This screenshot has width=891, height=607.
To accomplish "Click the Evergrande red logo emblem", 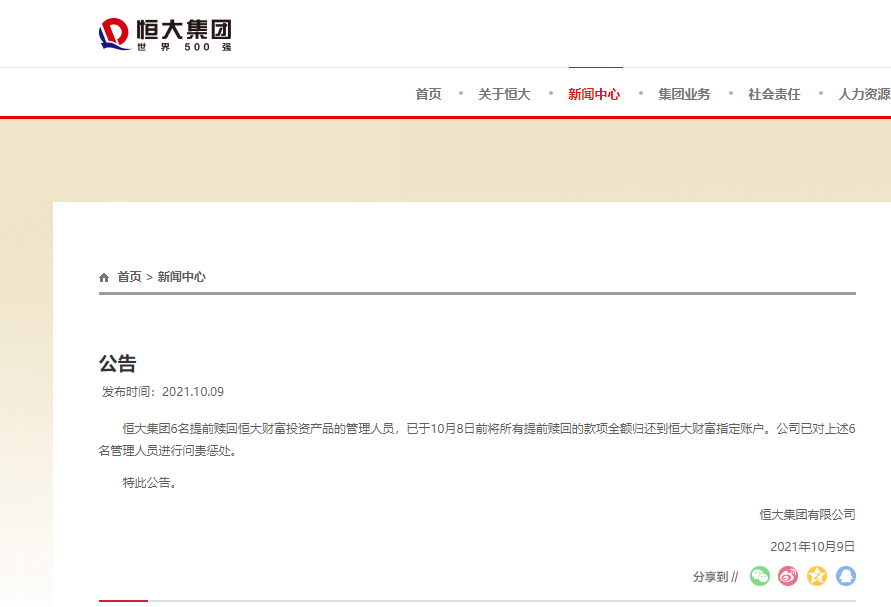I will 114,35.
